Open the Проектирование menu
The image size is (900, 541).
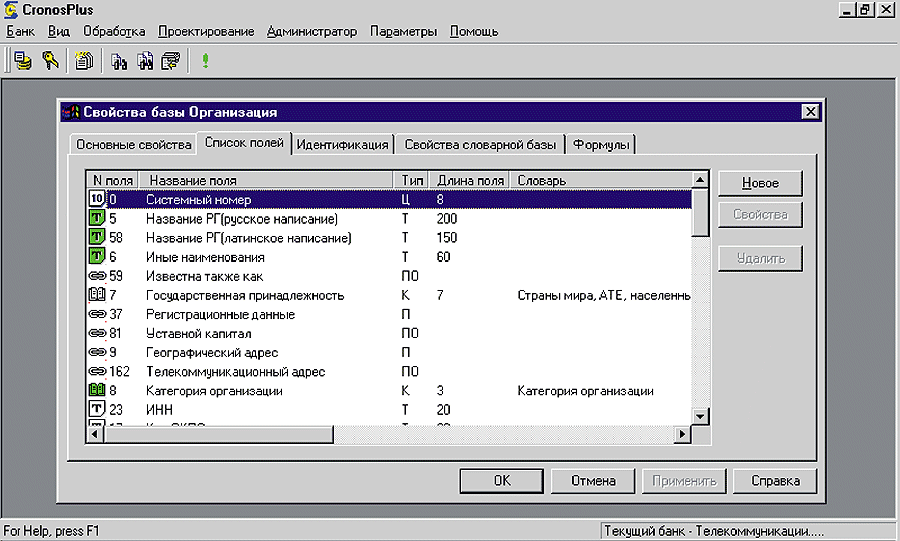point(206,32)
